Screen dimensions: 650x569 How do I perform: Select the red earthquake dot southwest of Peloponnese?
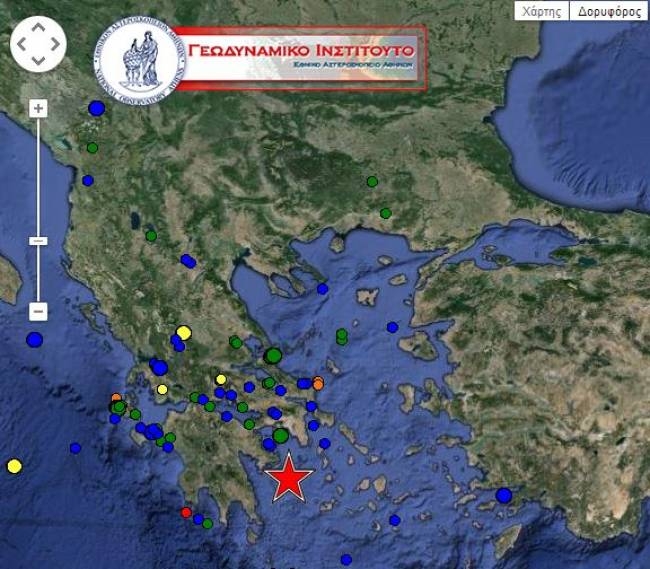coord(186,513)
